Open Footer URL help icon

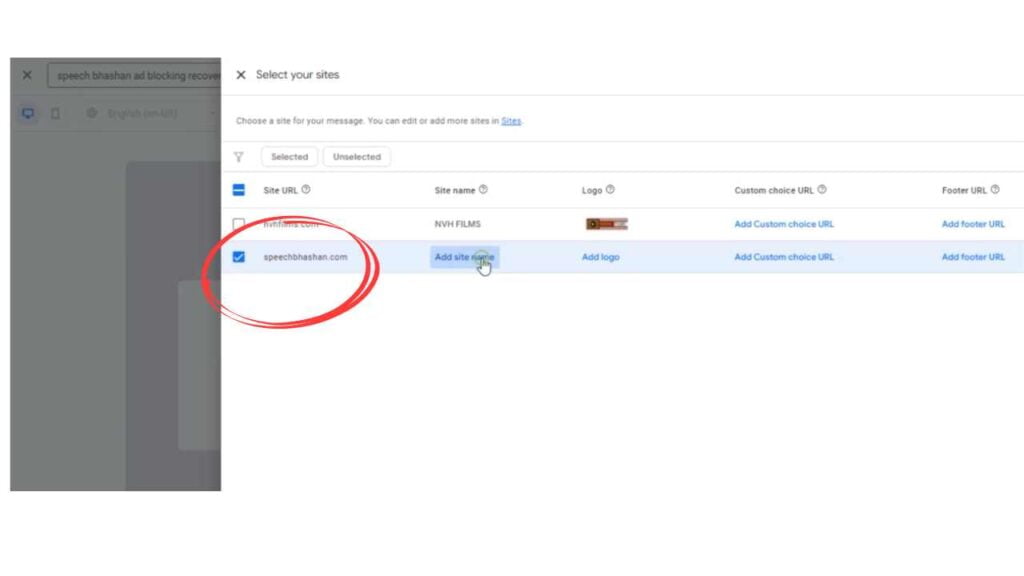pyautogui.click(x=995, y=189)
